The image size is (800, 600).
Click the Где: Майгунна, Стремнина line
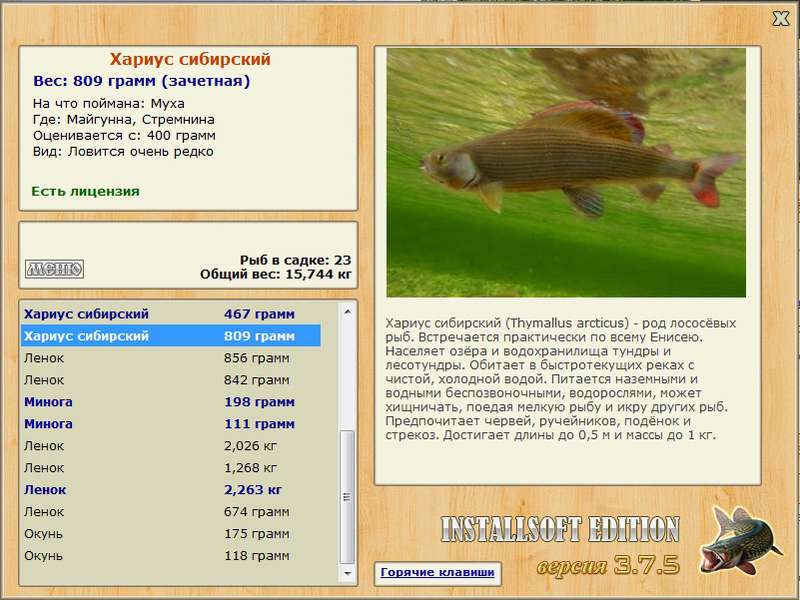[123, 120]
